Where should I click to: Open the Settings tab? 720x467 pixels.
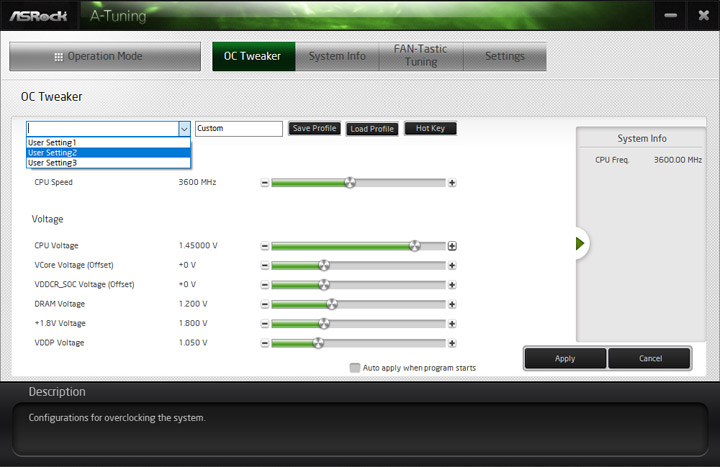[x=505, y=56]
